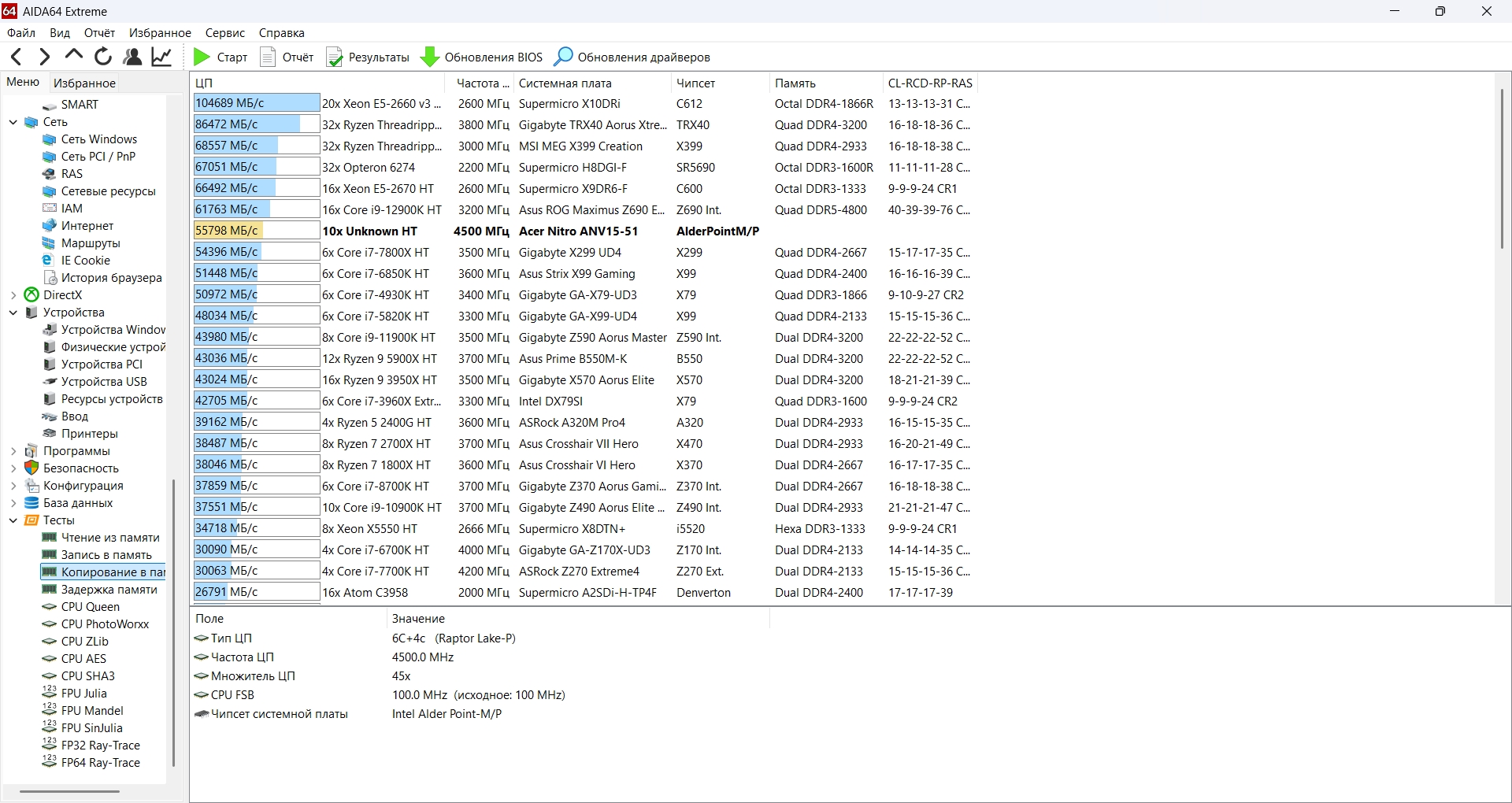Open the Отчёт menu in the menu bar
This screenshot has height=803, width=1512.
click(x=99, y=33)
